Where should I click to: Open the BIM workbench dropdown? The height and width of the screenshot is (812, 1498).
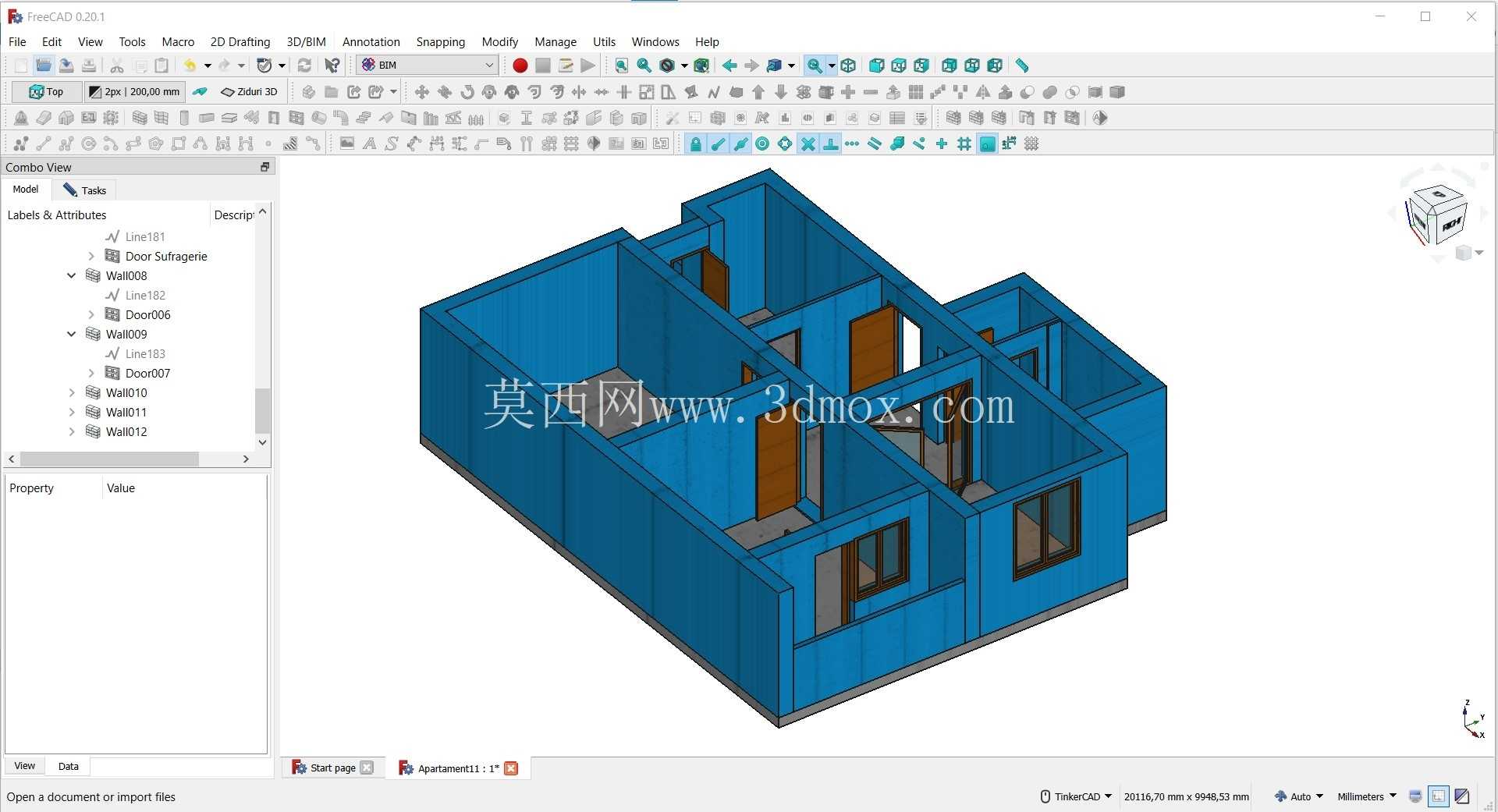[x=428, y=66]
